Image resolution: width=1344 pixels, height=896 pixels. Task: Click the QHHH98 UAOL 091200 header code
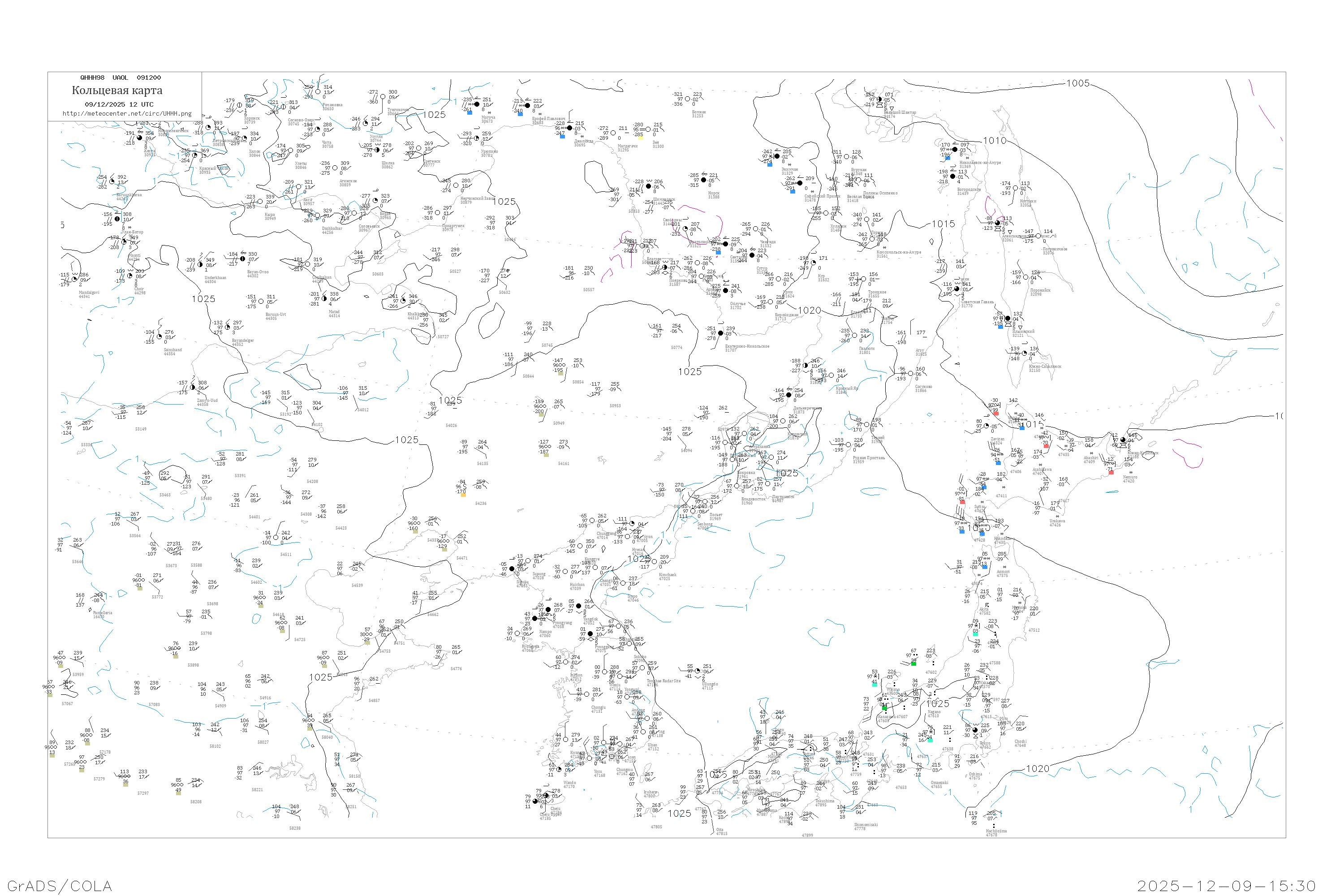(121, 78)
